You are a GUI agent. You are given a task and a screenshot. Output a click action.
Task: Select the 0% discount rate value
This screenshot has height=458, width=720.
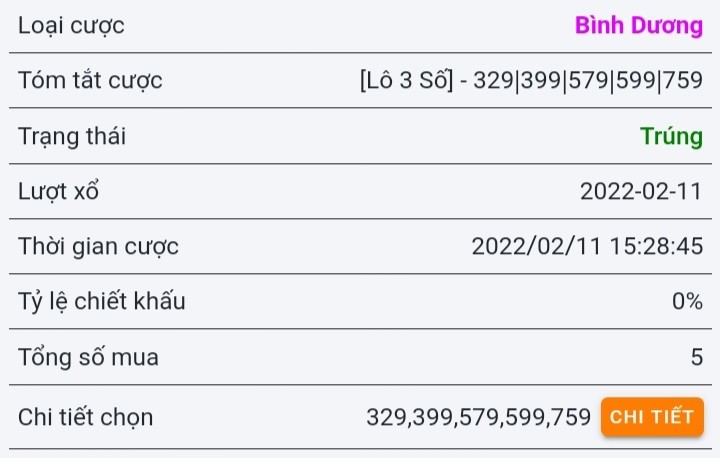click(687, 302)
